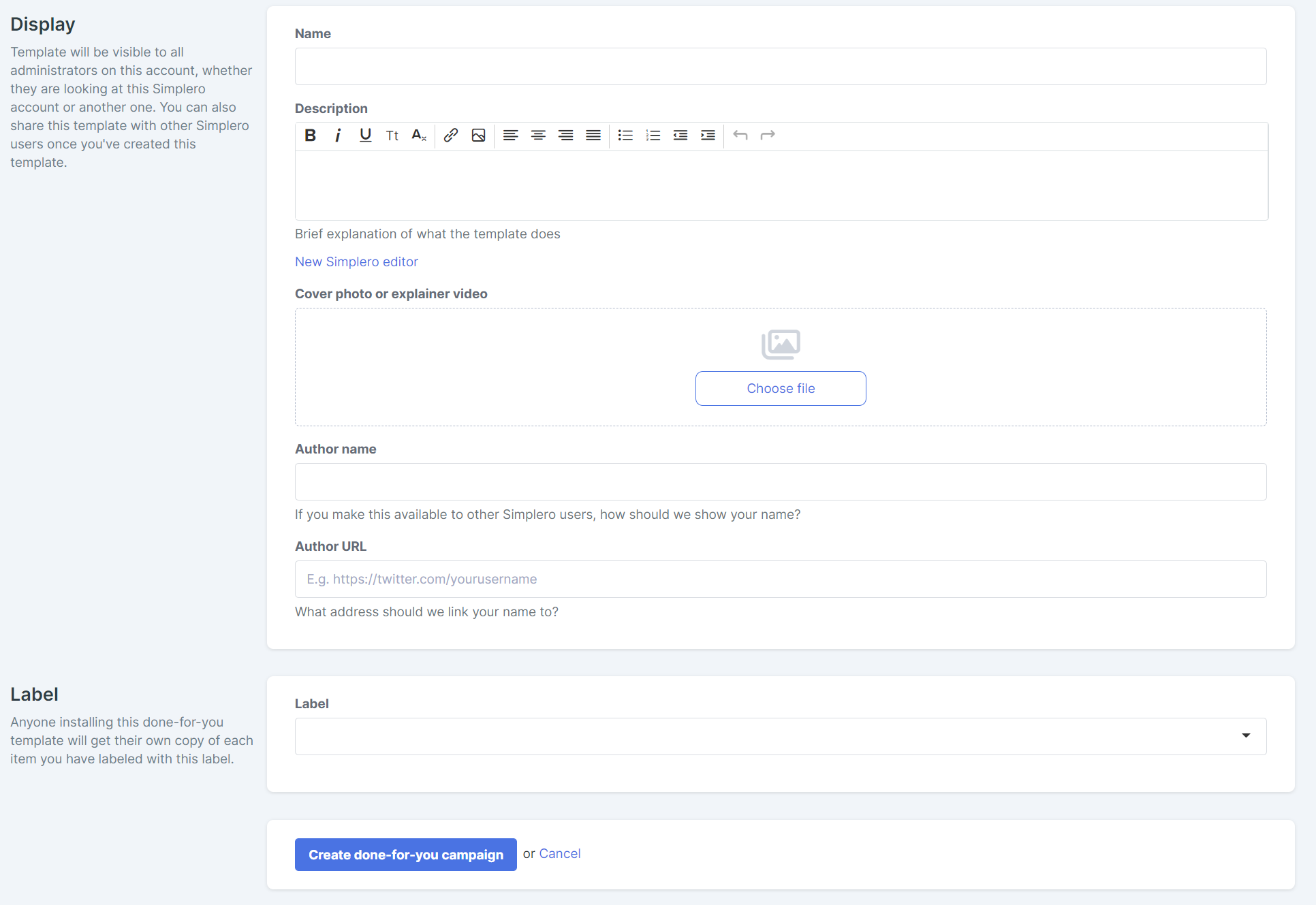The image size is (1316, 905).
Task: Increase indent in the editor
Action: click(708, 136)
